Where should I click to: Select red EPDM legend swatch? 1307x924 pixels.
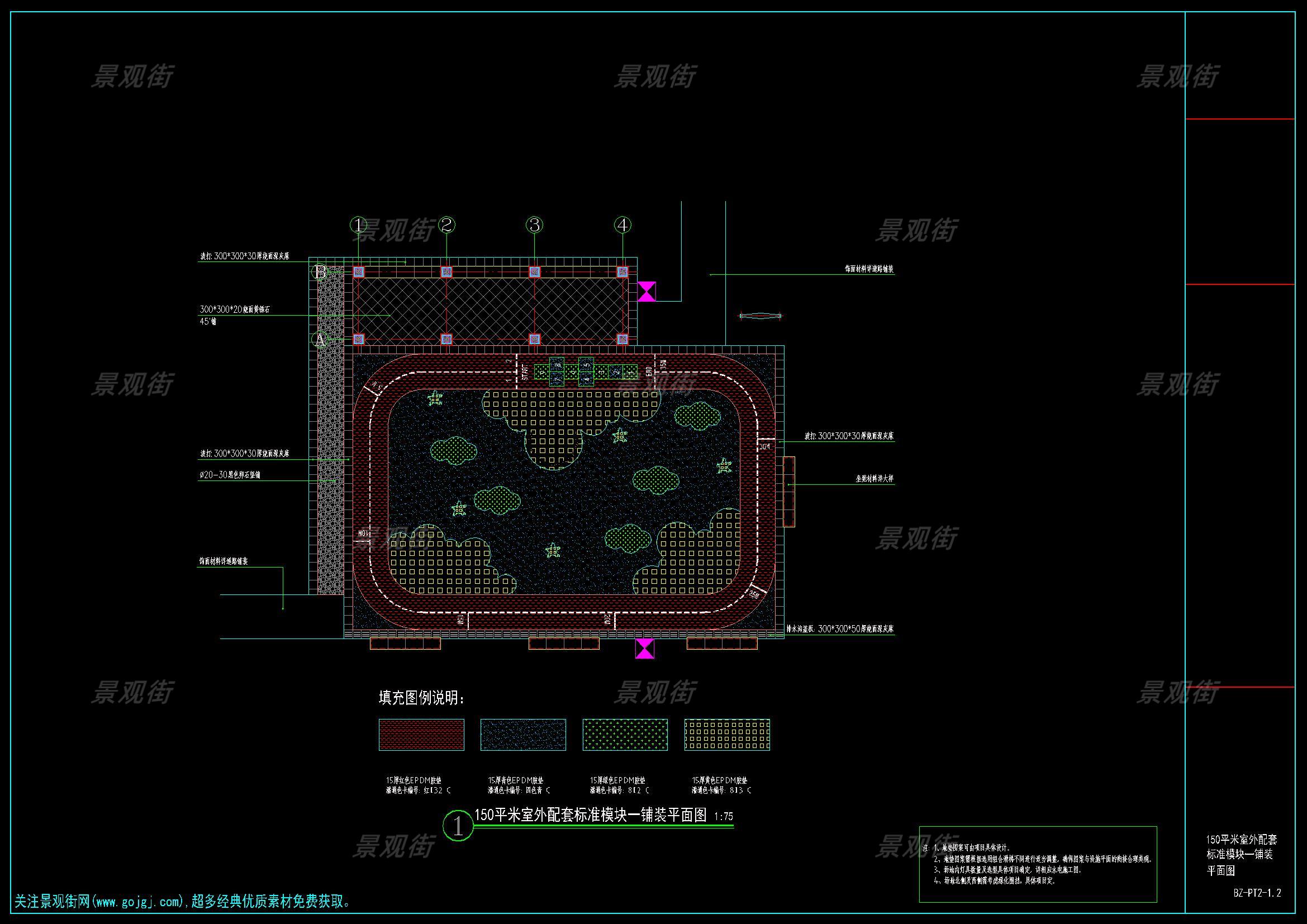(421, 735)
